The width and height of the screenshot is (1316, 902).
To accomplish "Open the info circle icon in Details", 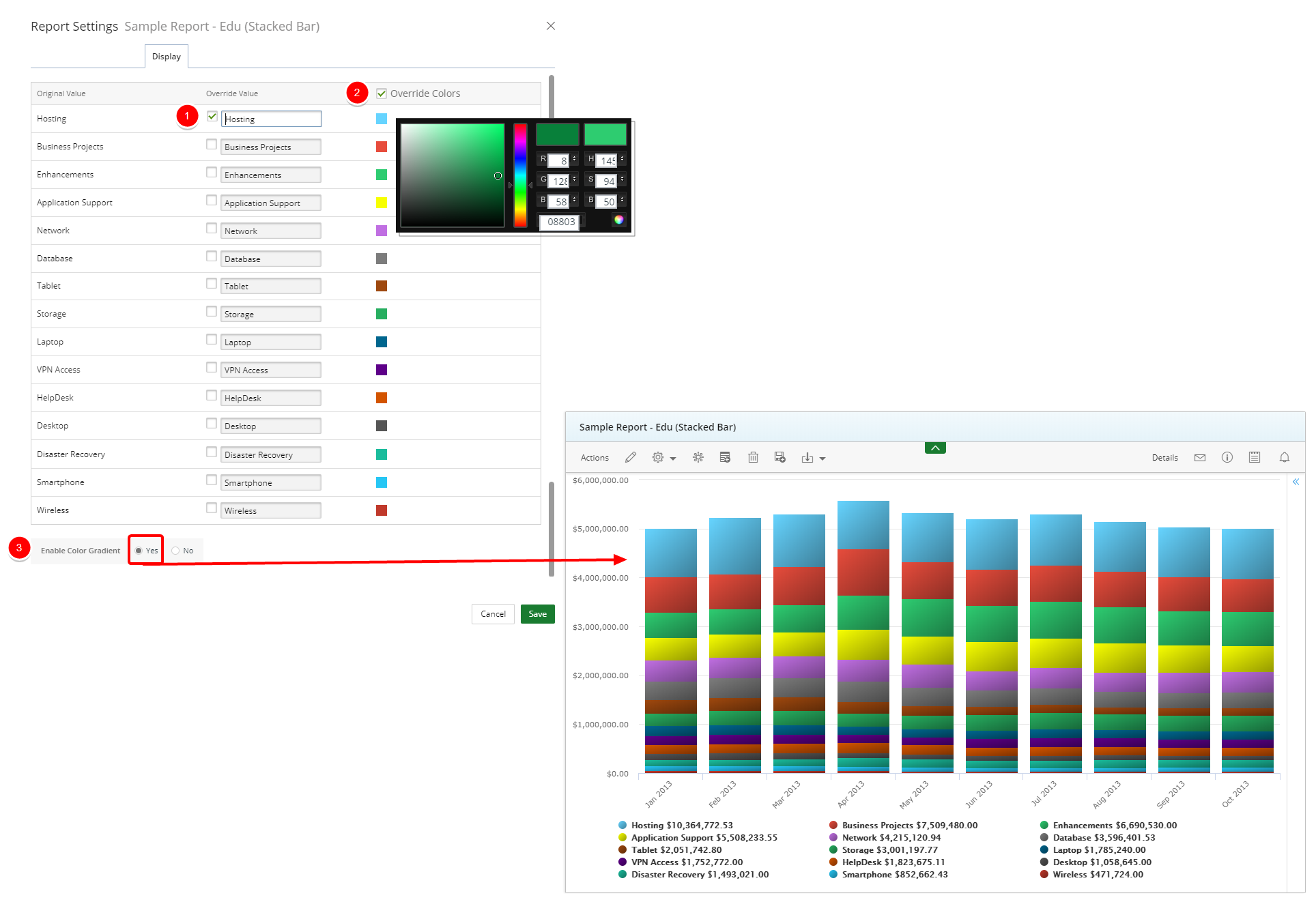I will point(1227,457).
